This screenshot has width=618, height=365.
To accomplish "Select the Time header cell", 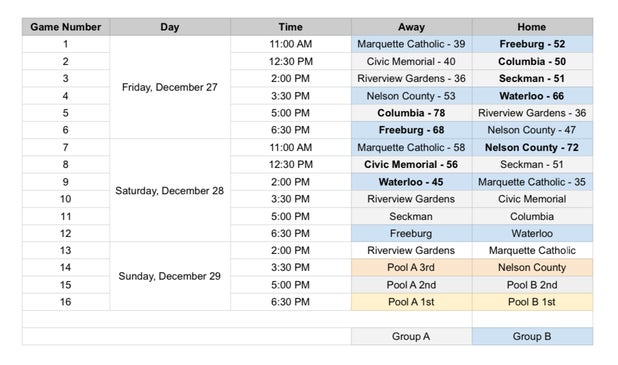I will click(290, 27).
